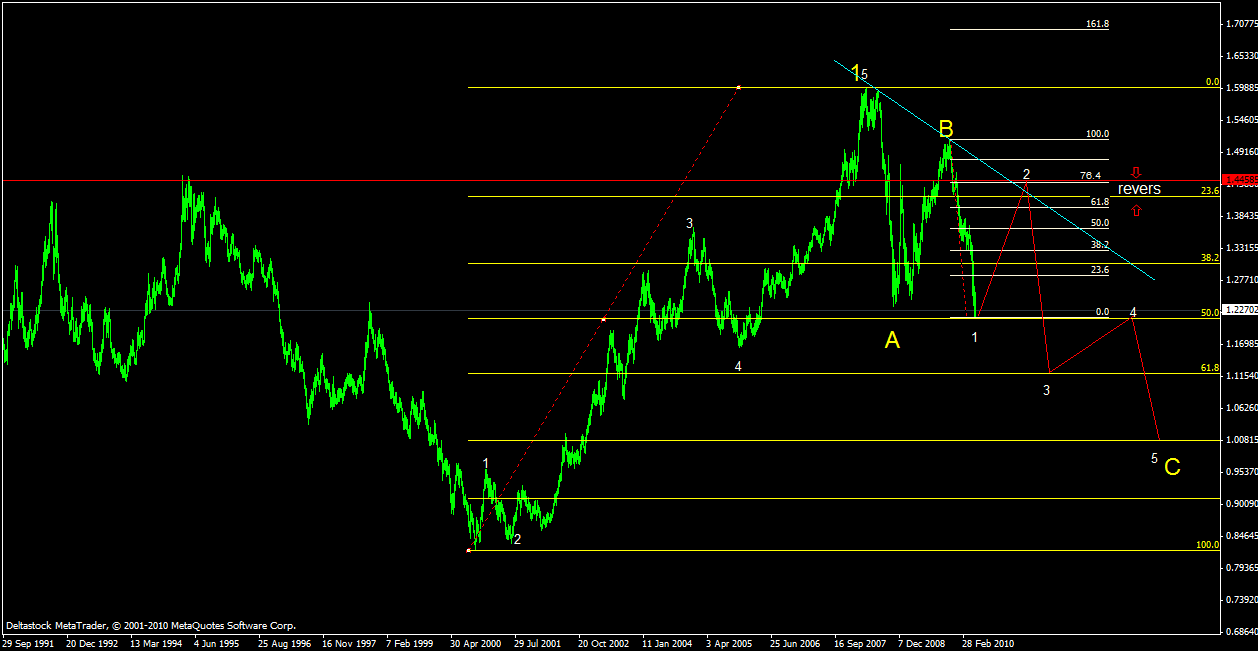This screenshot has width=1258, height=651.
Task: Click the "28 Feb 2010" date label
Action: tap(988, 643)
